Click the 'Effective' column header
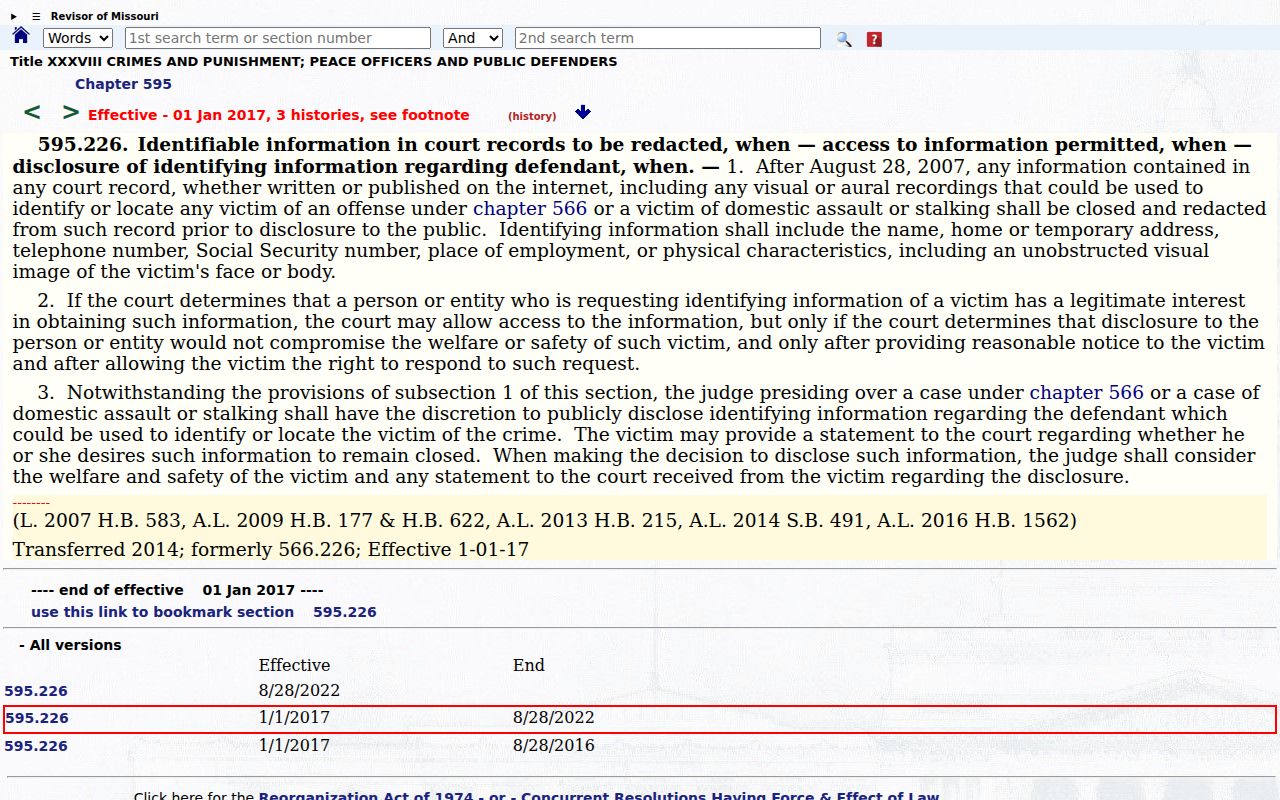Image resolution: width=1280 pixels, height=800 pixels. pos(294,665)
